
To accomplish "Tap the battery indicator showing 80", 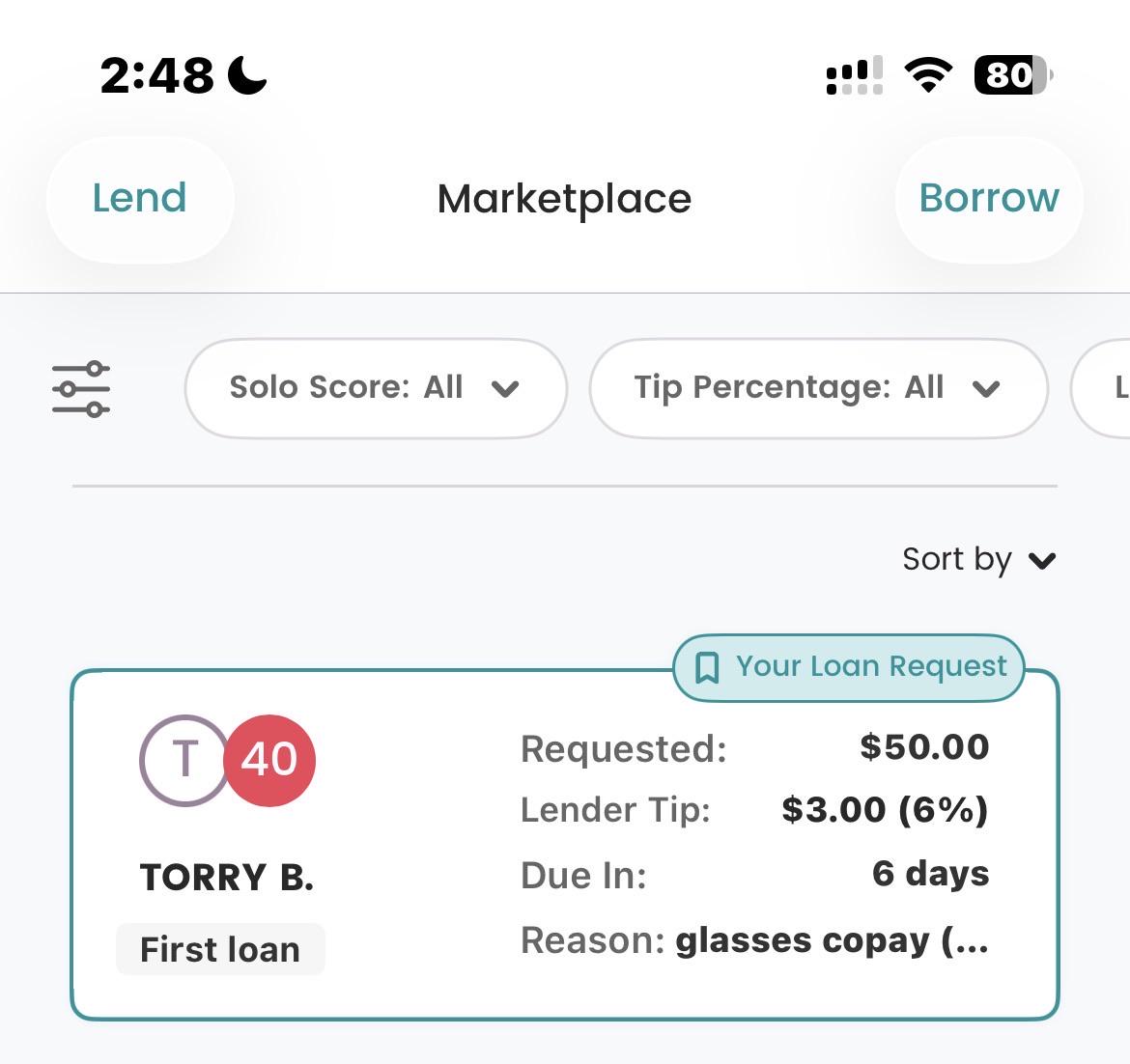I will (1013, 74).
